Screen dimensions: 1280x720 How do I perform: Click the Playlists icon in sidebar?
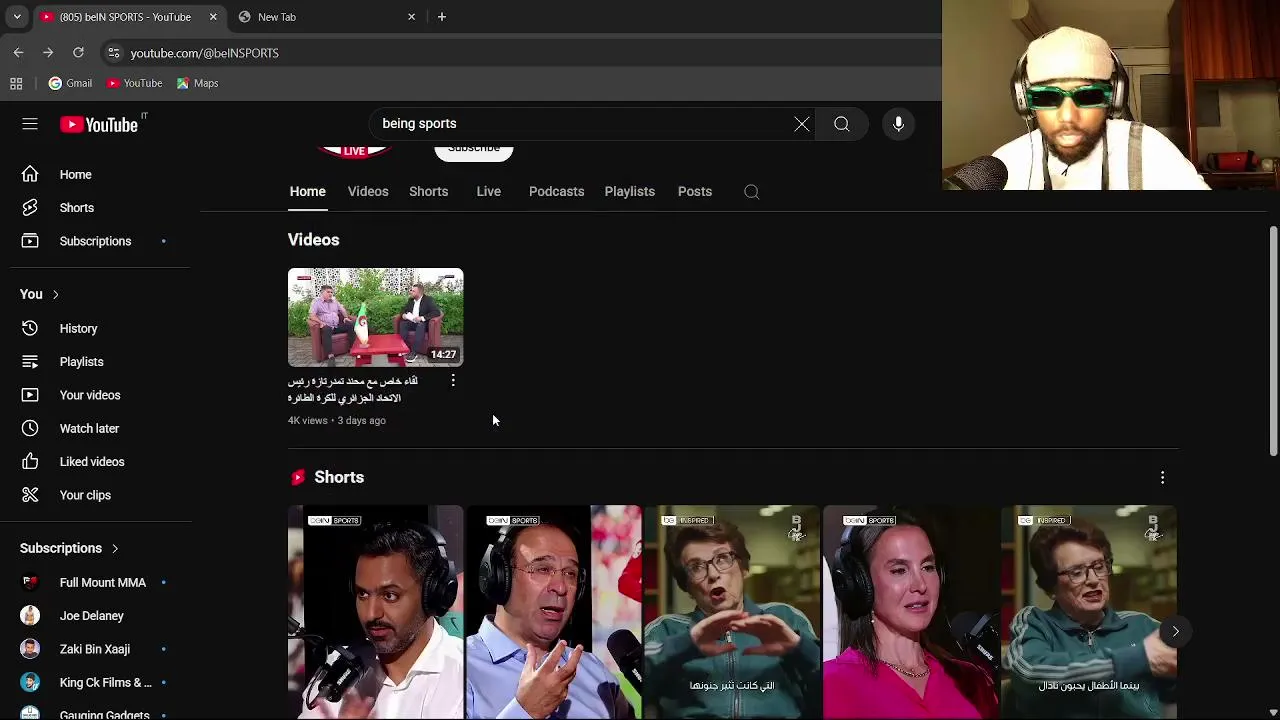pos(30,362)
